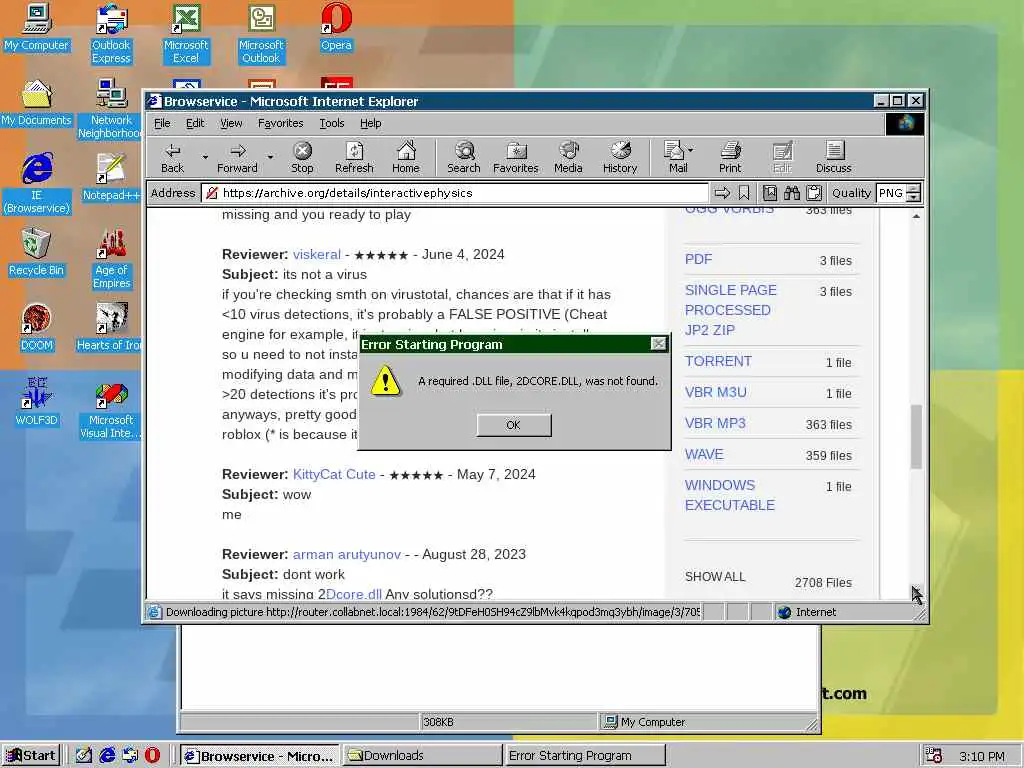Launch Opera from quick launch bar
This screenshot has width=1024, height=768.
coord(152,755)
